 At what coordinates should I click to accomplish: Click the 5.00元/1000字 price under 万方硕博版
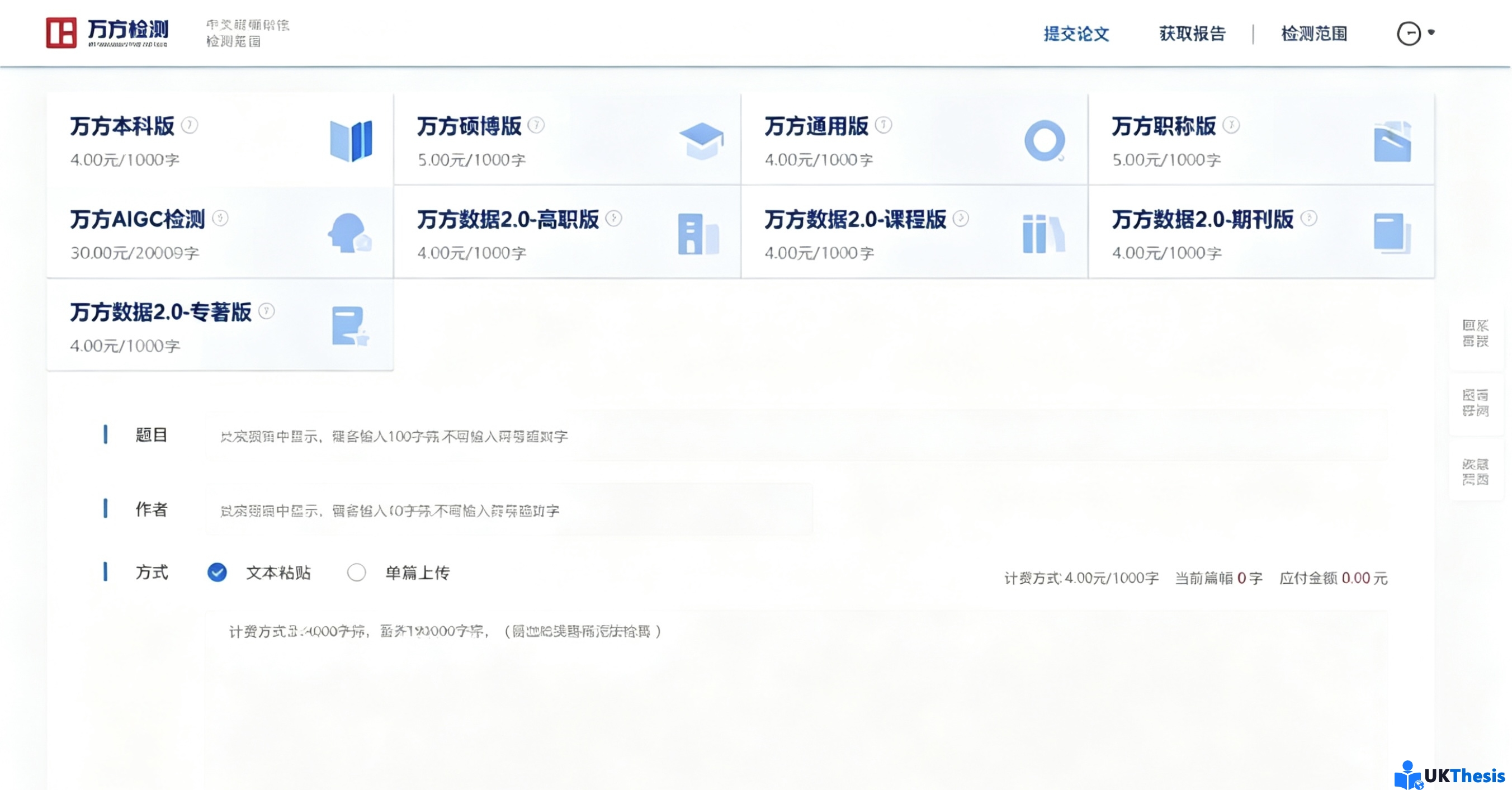[x=472, y=160]
